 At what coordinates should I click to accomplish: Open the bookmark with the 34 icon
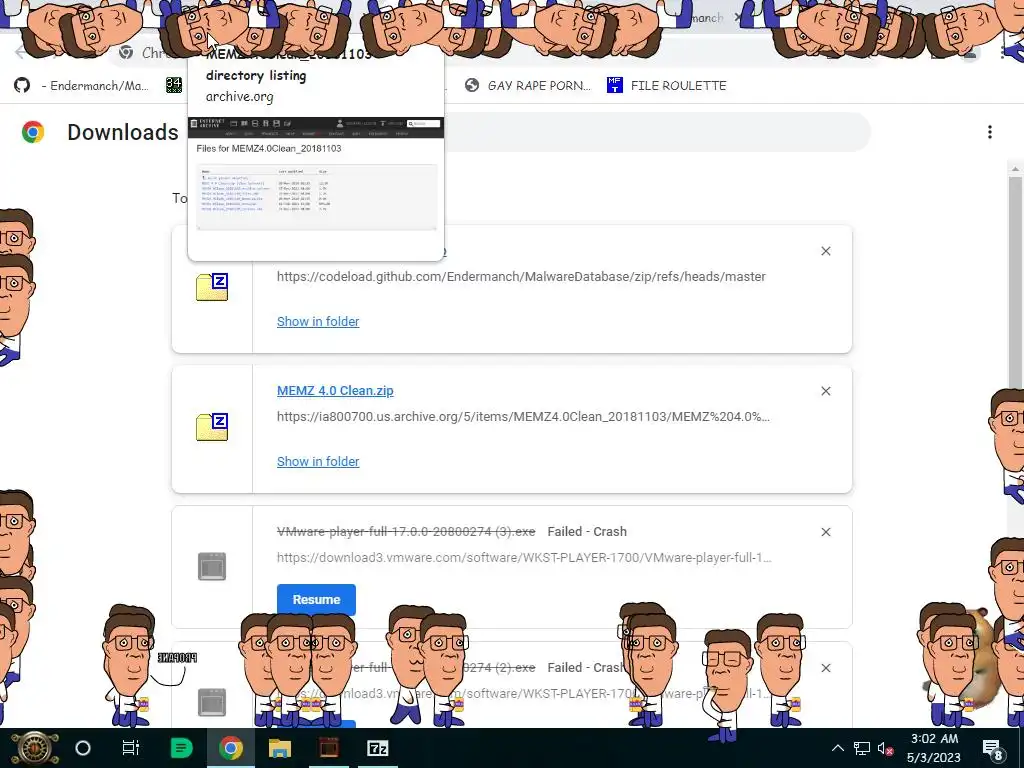click(174, 85)
